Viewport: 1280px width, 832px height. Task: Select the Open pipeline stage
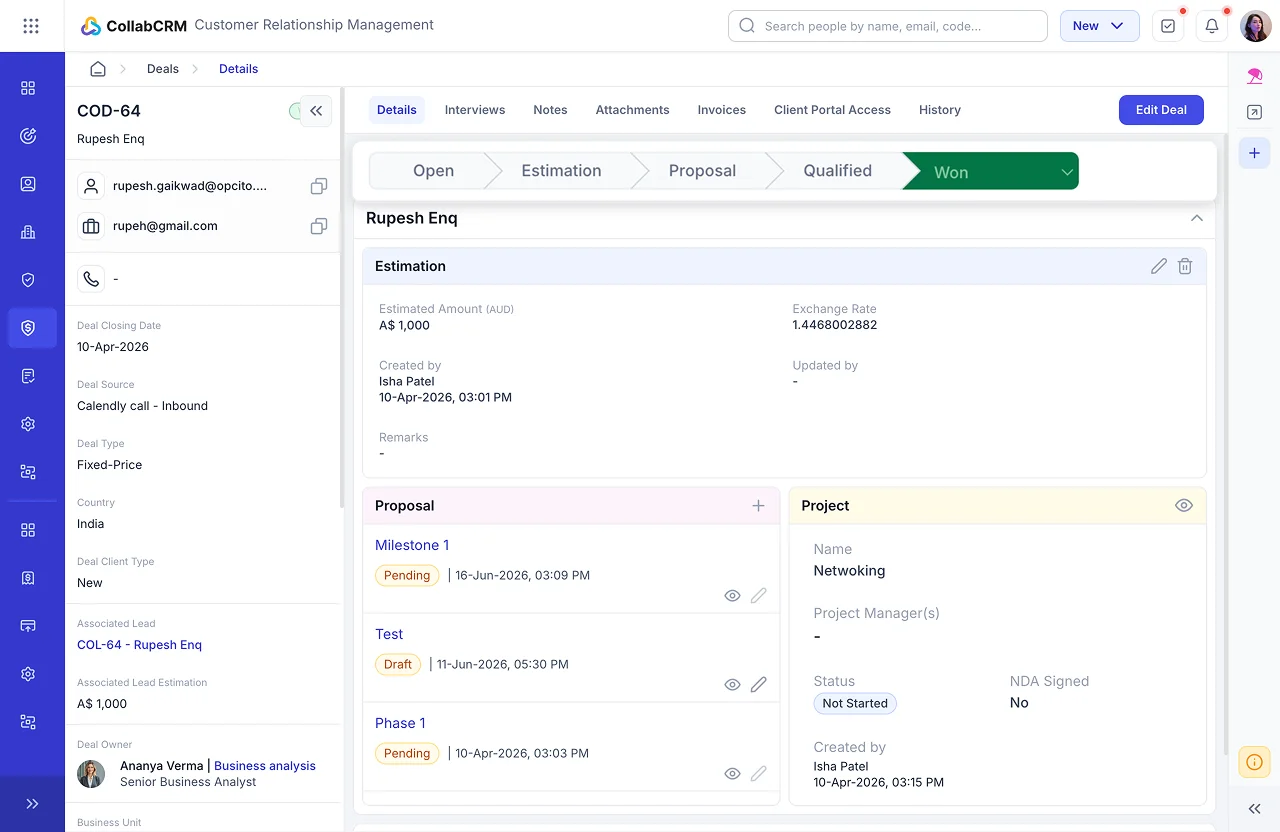[x=433, y=171]
